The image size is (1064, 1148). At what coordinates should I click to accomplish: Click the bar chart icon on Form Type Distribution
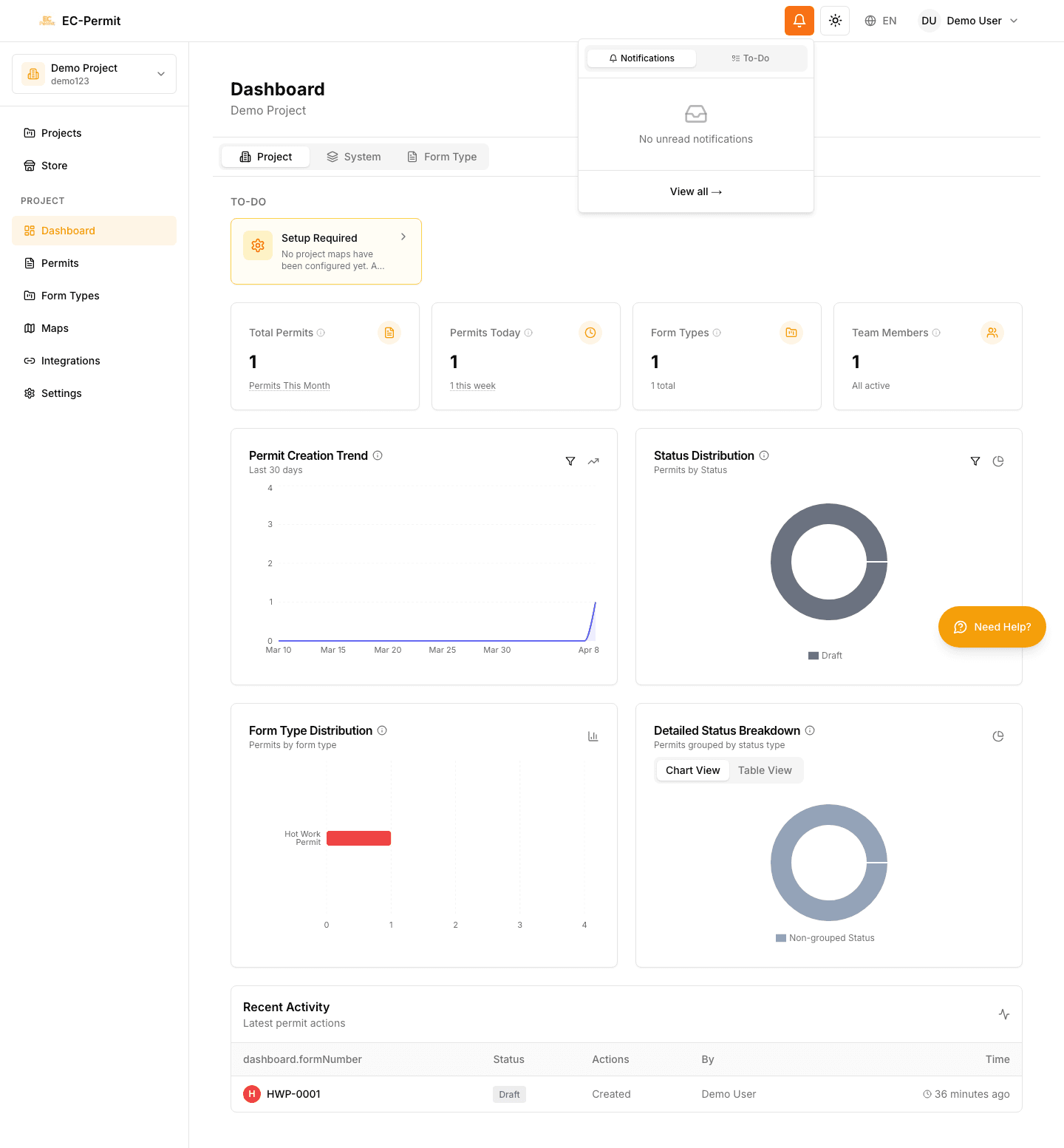coord(593,736)
